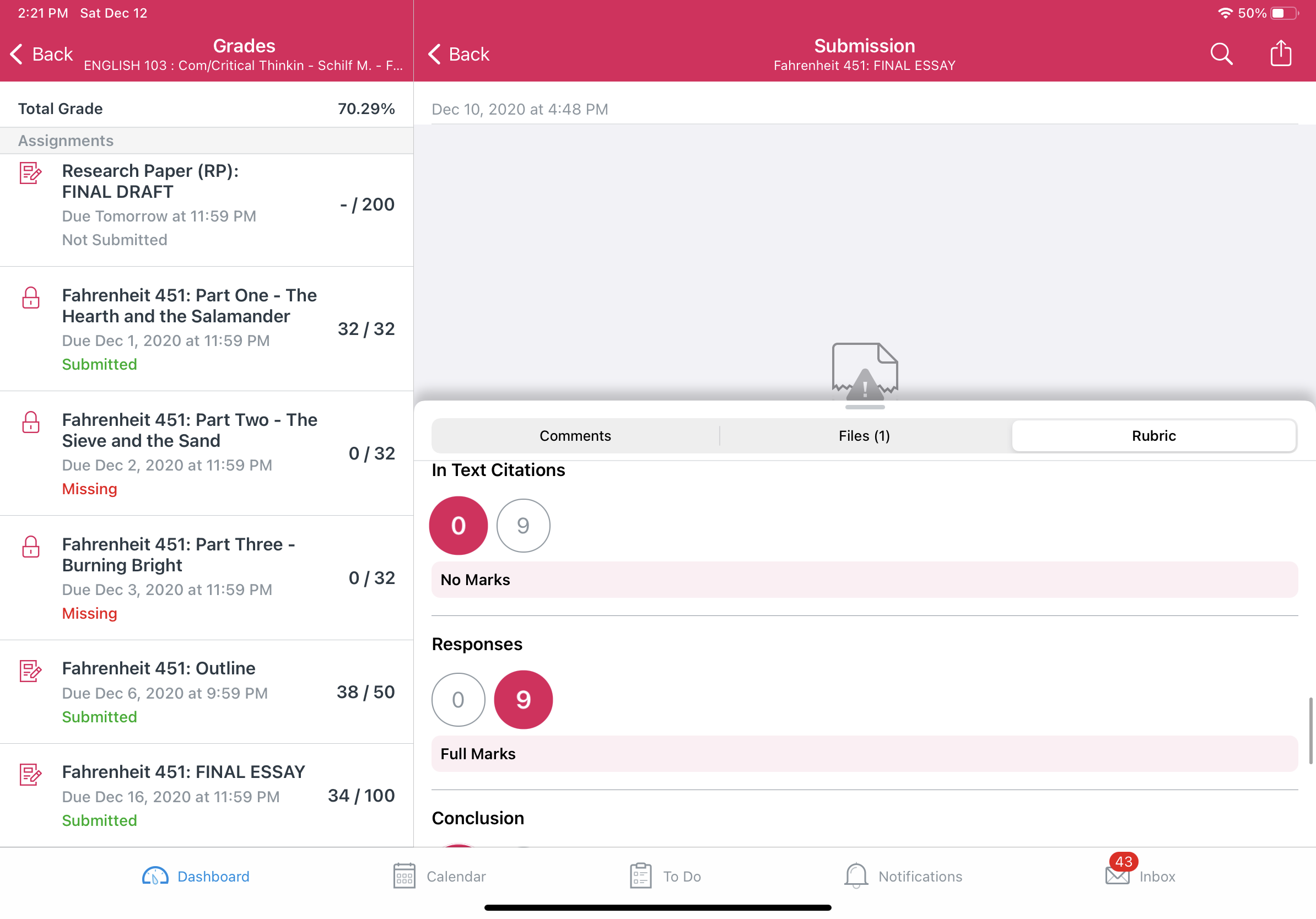
Task: Select the Rubric tab
Action: coord(1153,435)
